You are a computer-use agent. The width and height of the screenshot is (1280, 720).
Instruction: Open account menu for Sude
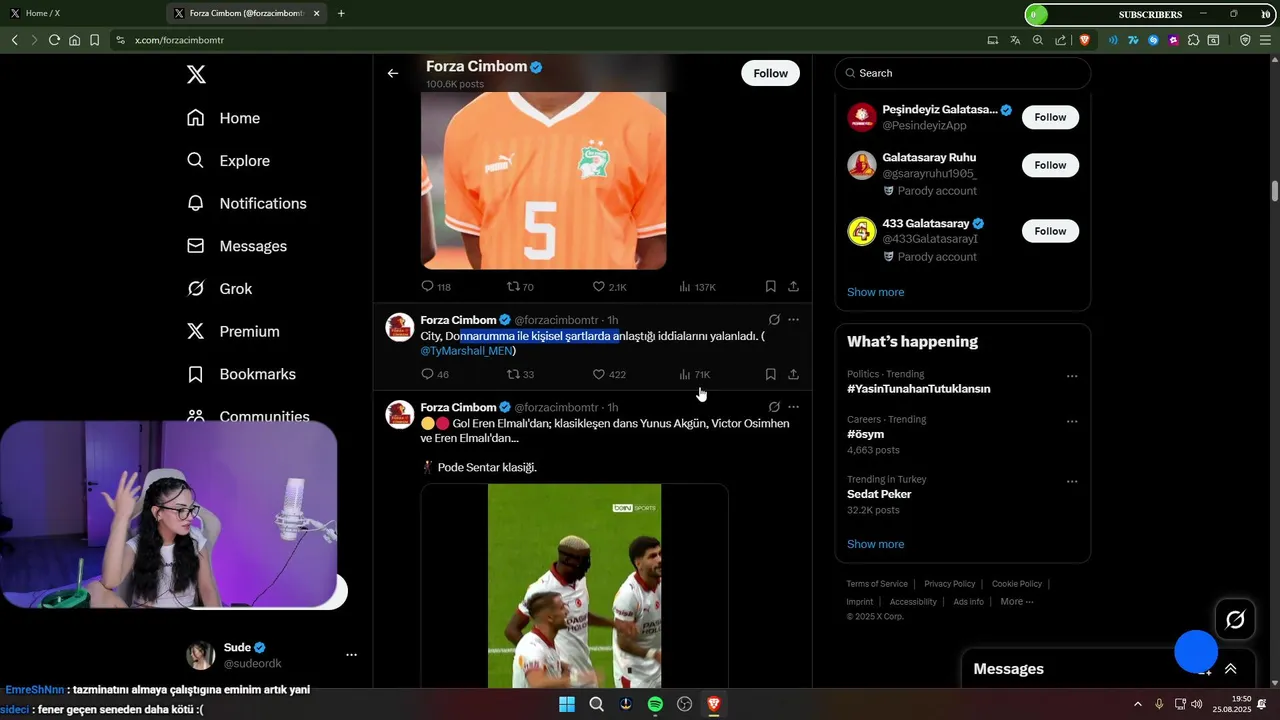(x=351, y=655)
